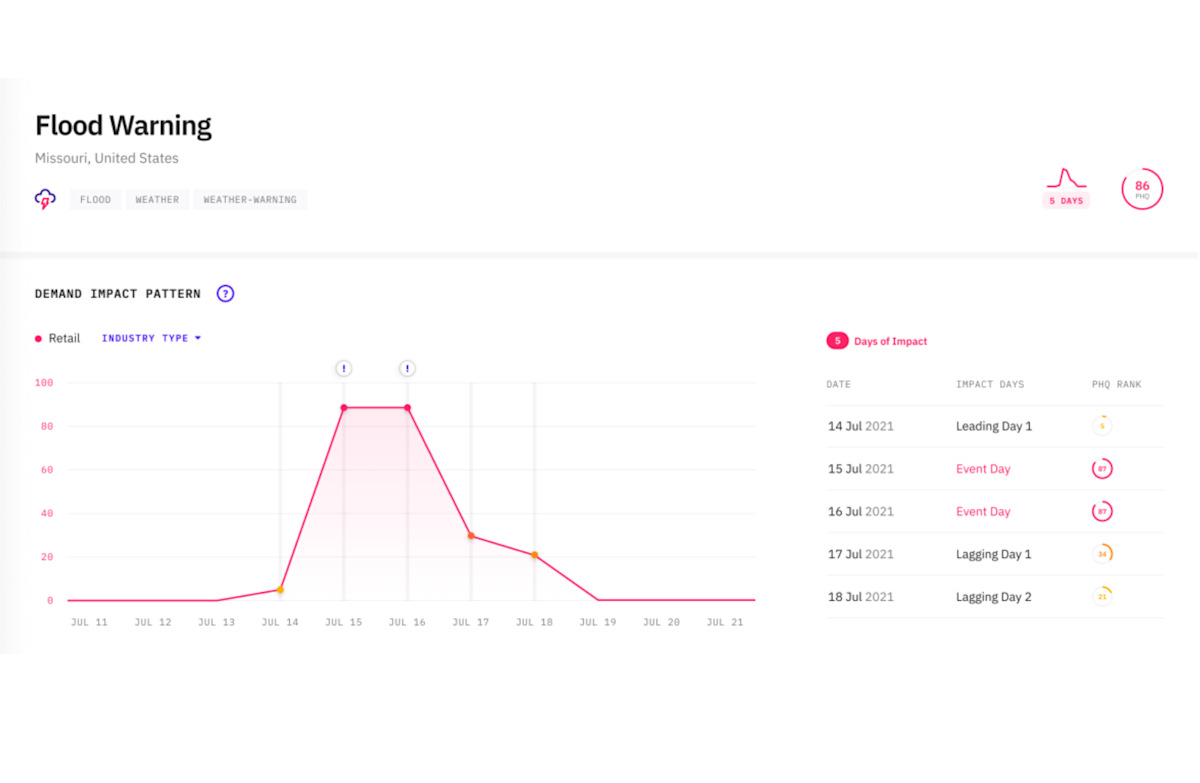This screenshot has width=1200, height=783.
Task: Select the Jul 15 peak data point
Action: [x=343, y=408]
